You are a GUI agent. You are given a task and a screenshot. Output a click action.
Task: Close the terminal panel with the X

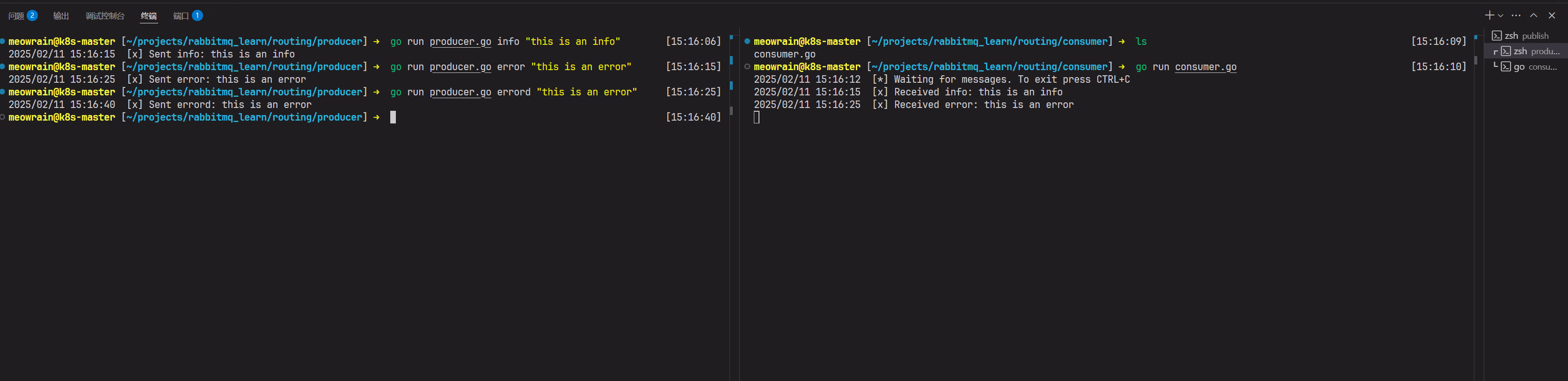tap(1552, 15)
